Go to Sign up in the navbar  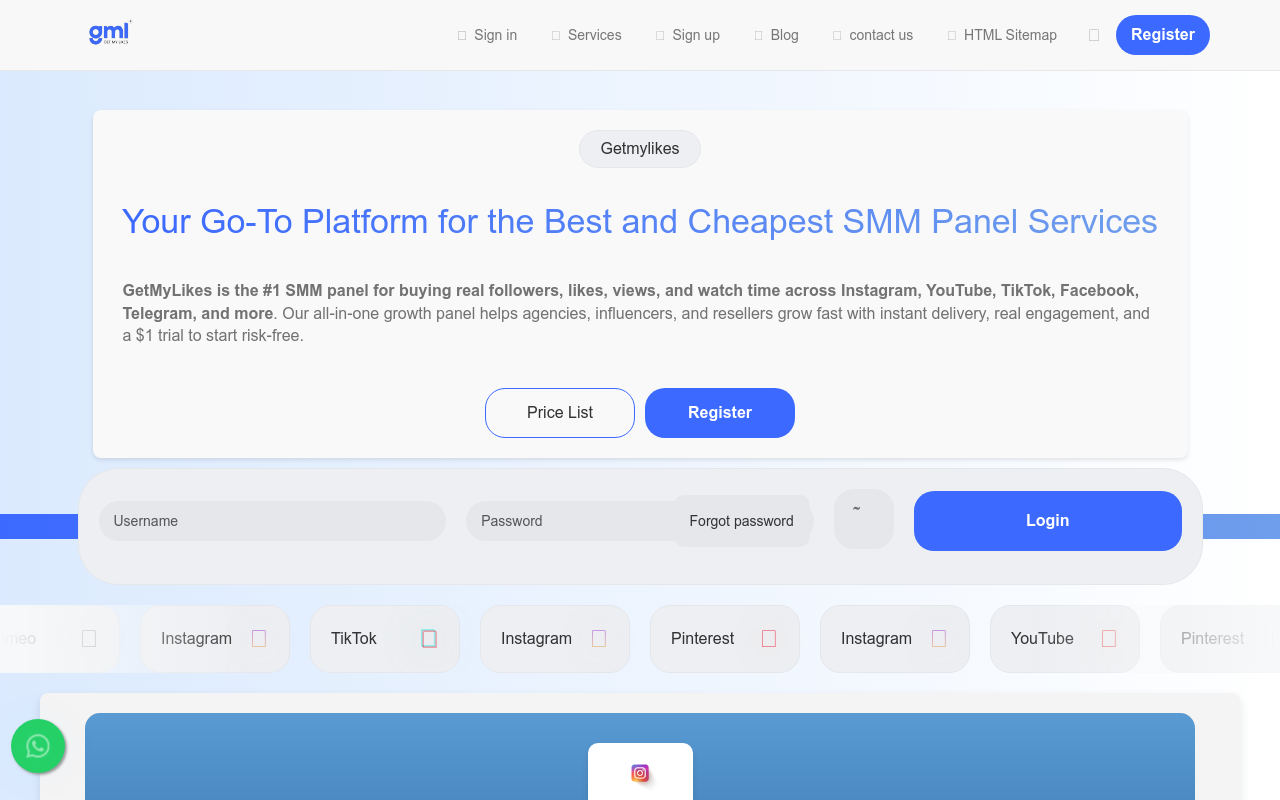pyautogui.click(x=687, y=35)
